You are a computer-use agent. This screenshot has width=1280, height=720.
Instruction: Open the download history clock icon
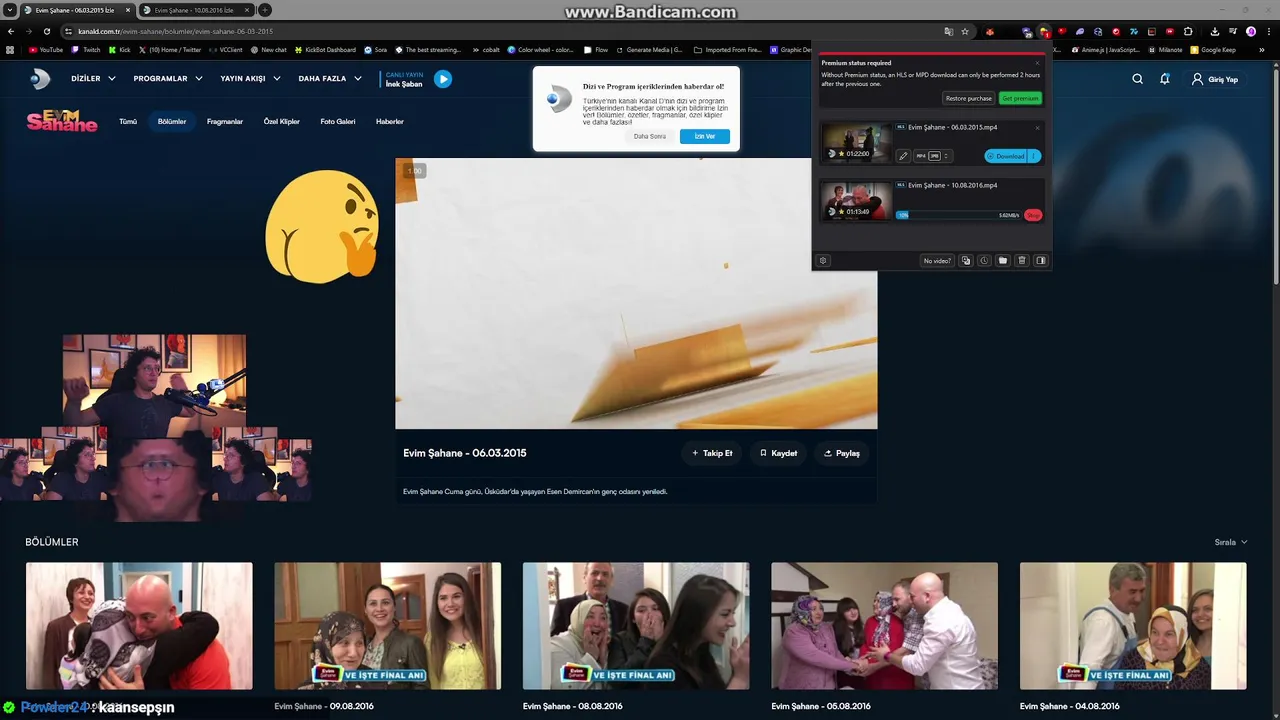point(984,260)
